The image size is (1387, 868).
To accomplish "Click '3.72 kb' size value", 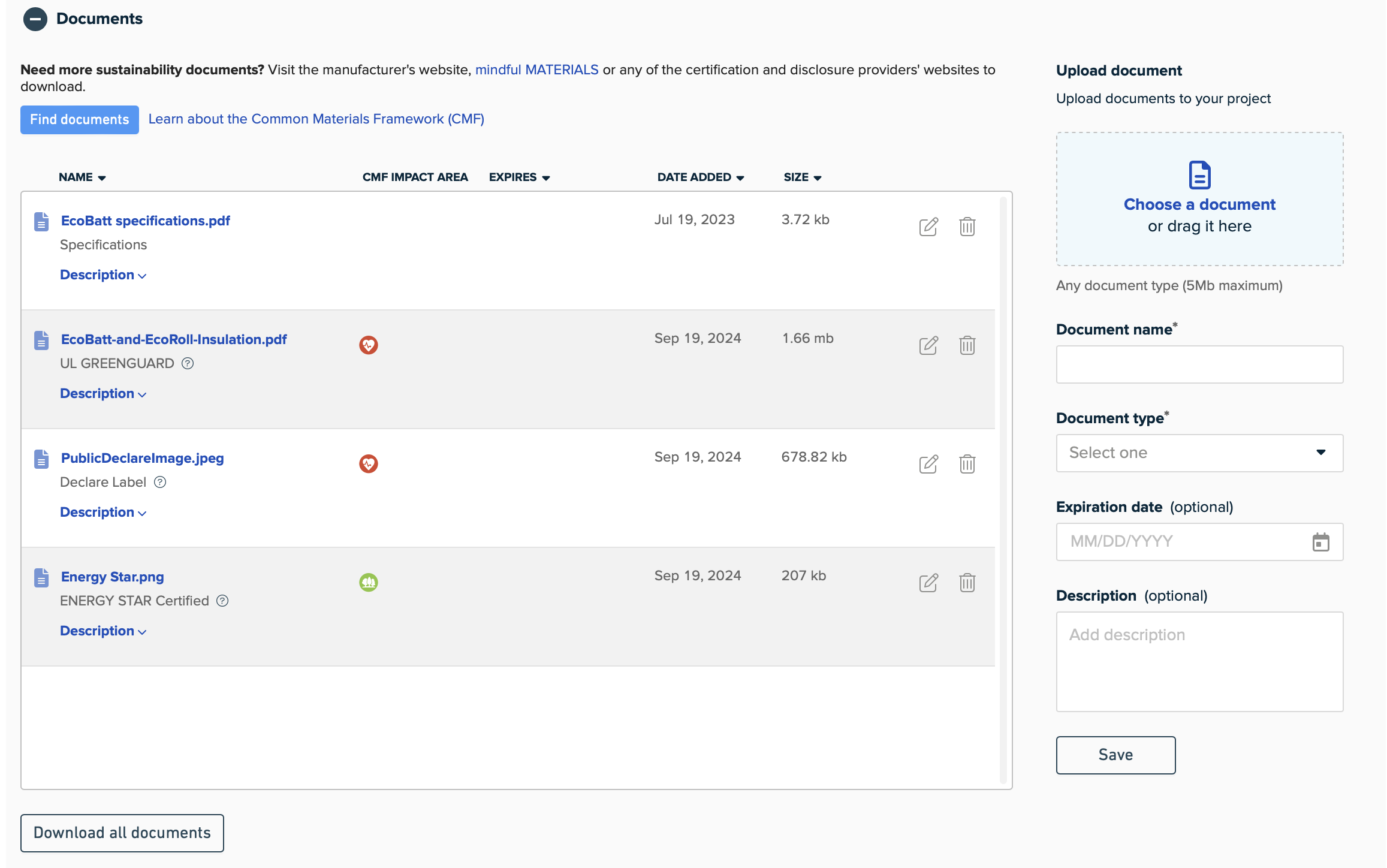I will [806, 220].
